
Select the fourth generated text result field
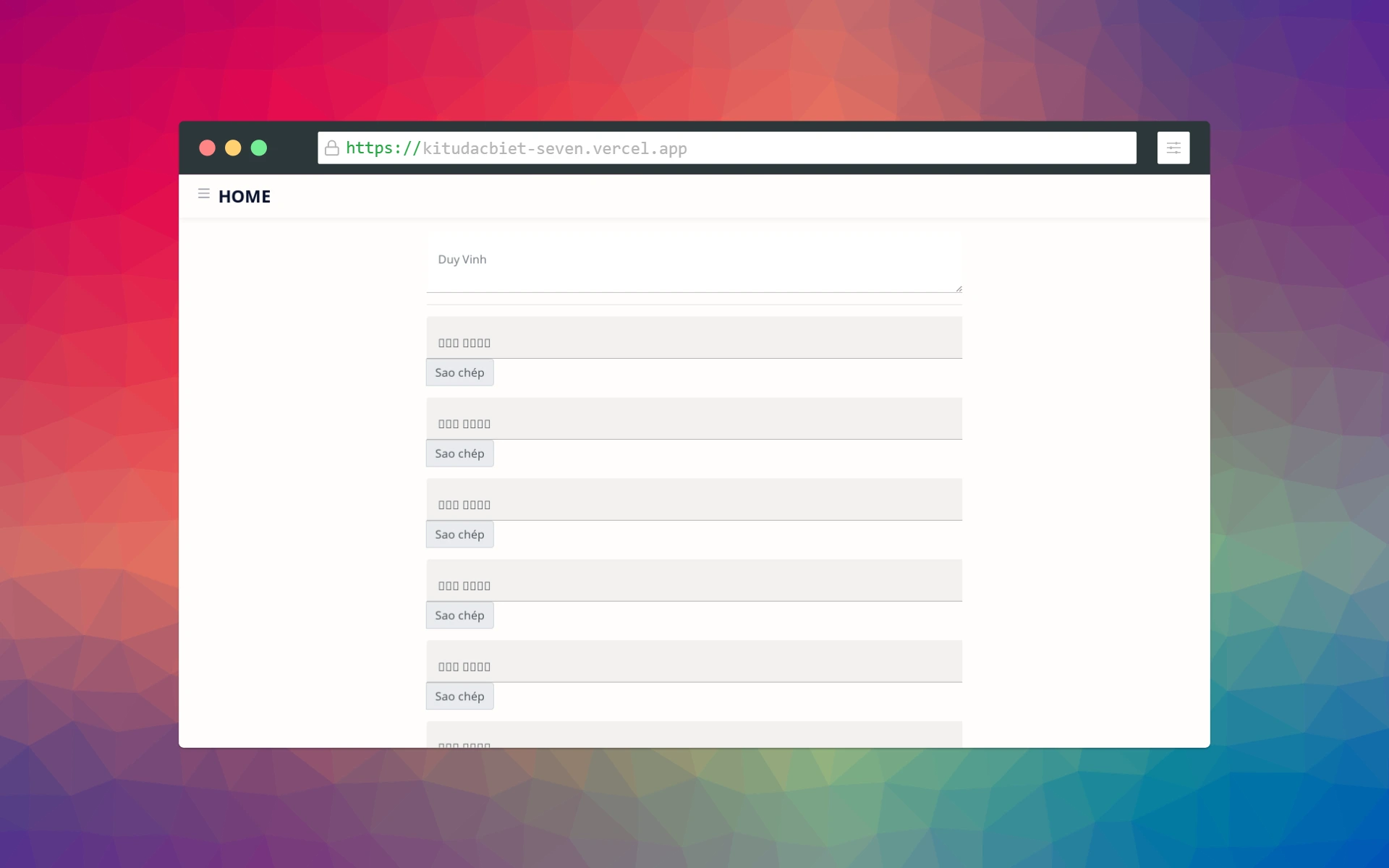(x=693, y=581)
